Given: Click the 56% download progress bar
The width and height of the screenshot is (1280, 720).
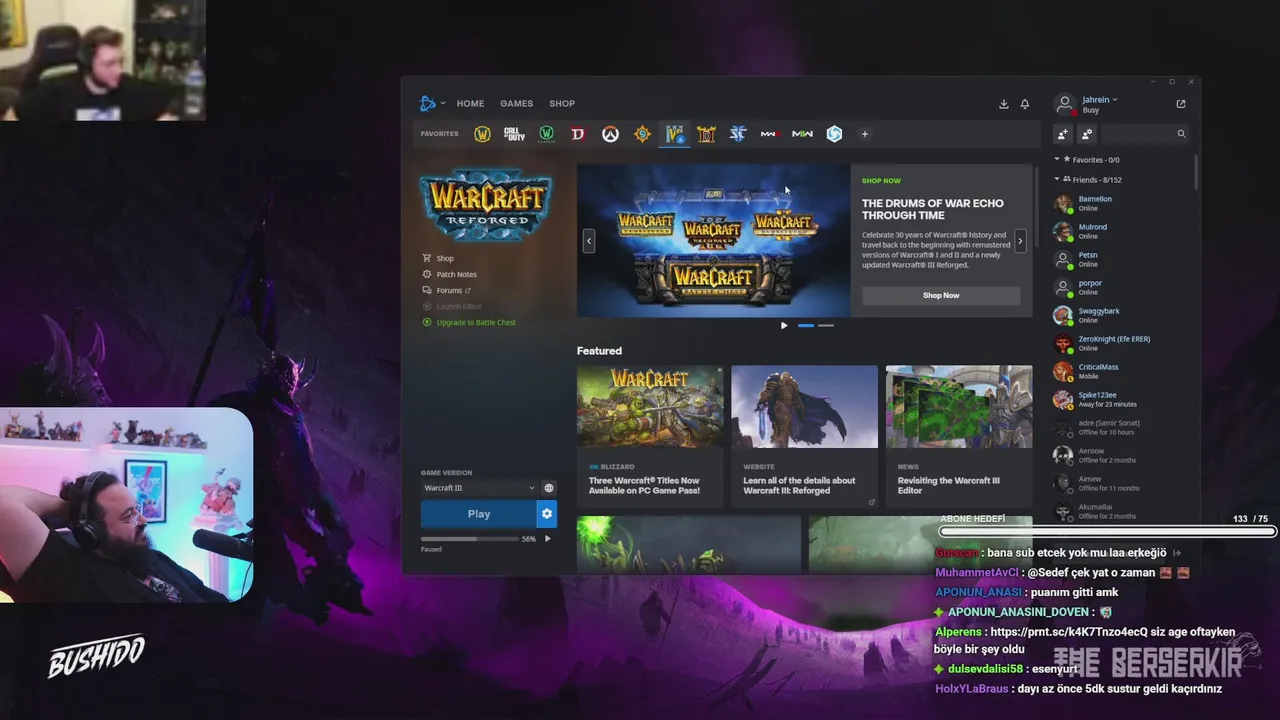Looking at the screenshot, I should (469, 539).
